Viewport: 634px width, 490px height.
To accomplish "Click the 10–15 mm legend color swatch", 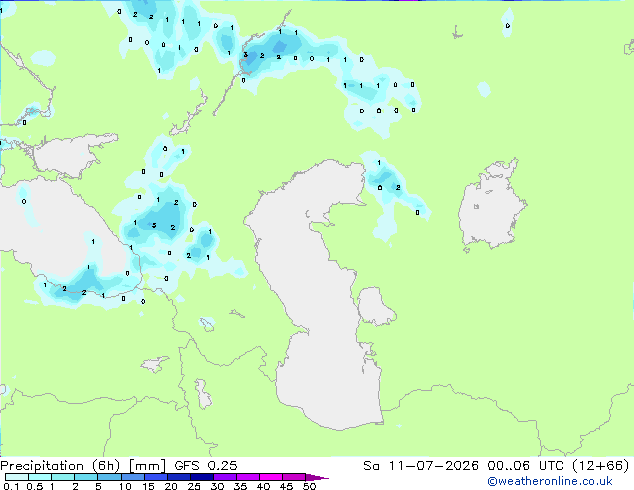I will click(x=132, y=477).
